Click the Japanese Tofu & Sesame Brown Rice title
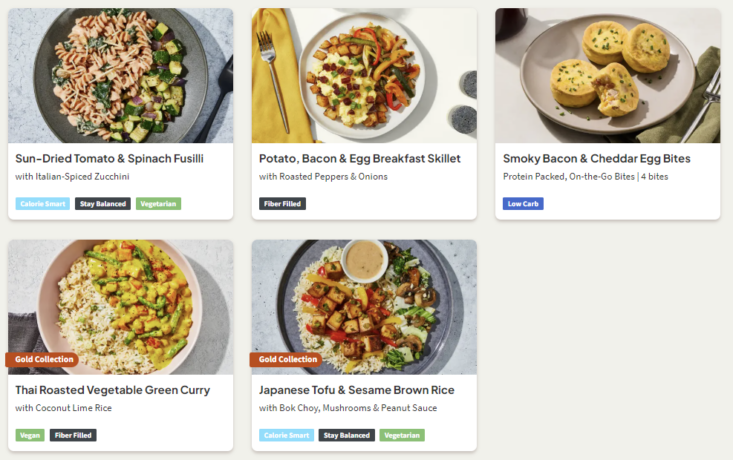 (356, 390)
